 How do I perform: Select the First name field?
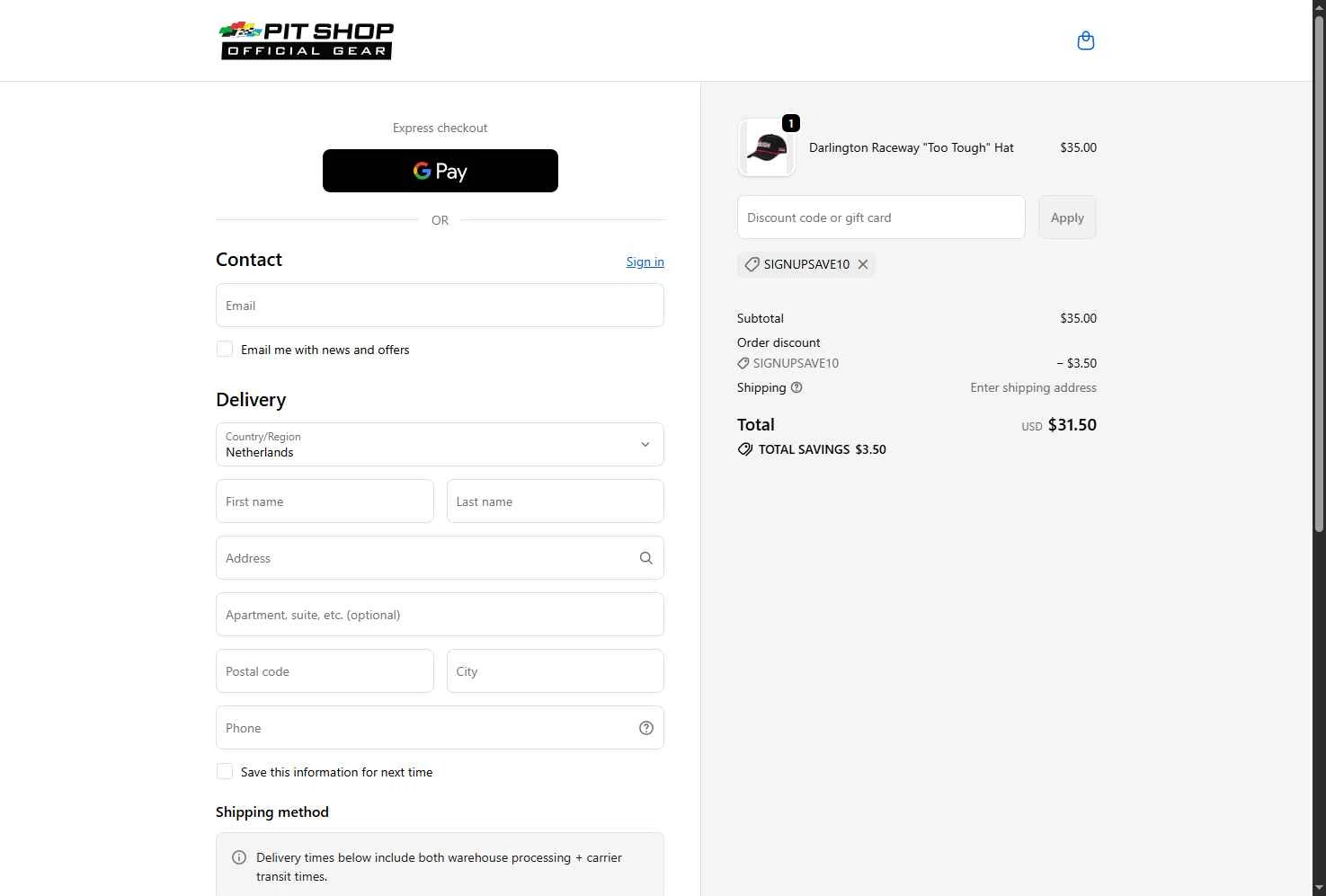point(325,501)
